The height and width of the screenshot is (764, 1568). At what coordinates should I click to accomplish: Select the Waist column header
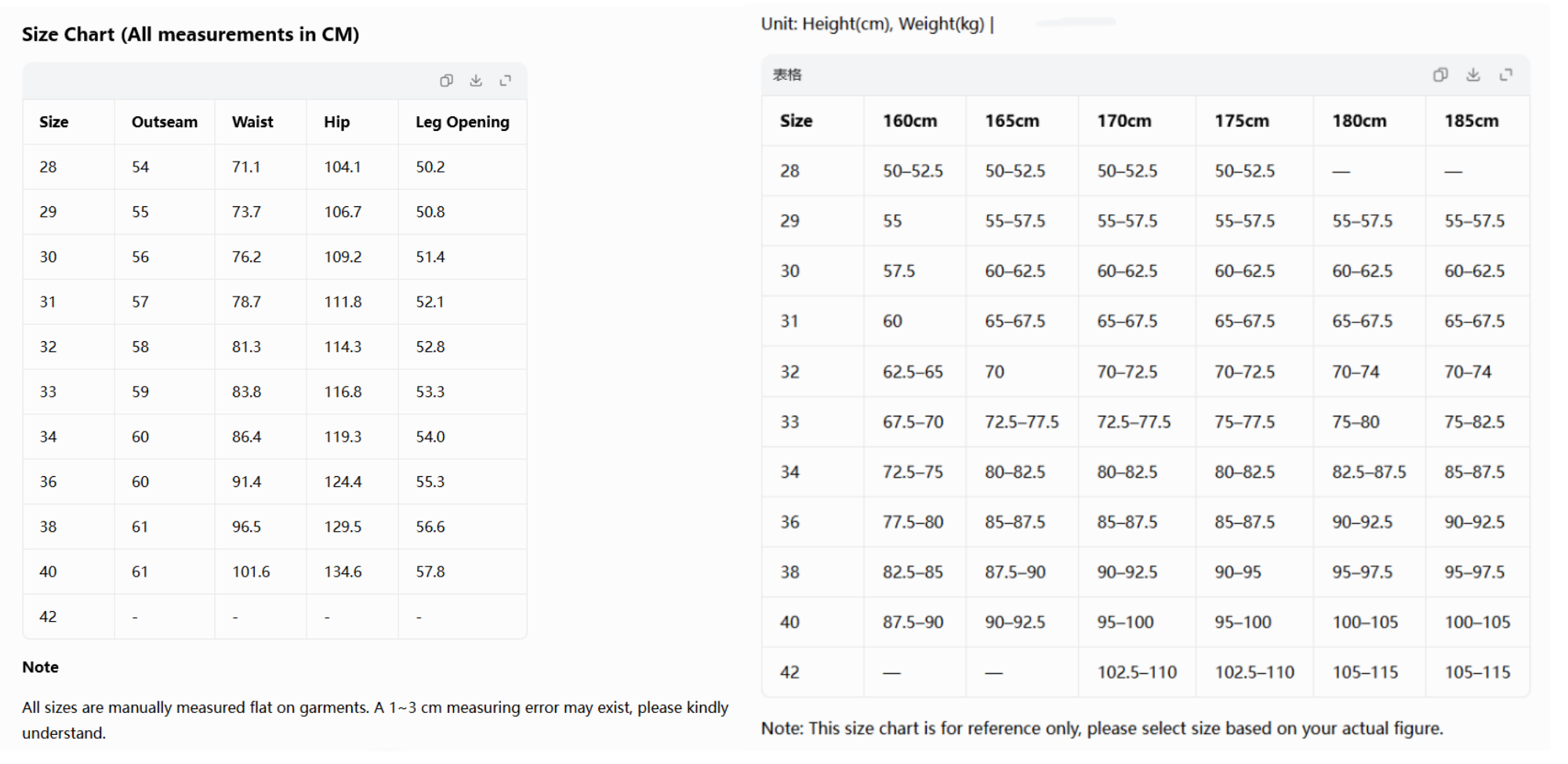tap(252, 122)
